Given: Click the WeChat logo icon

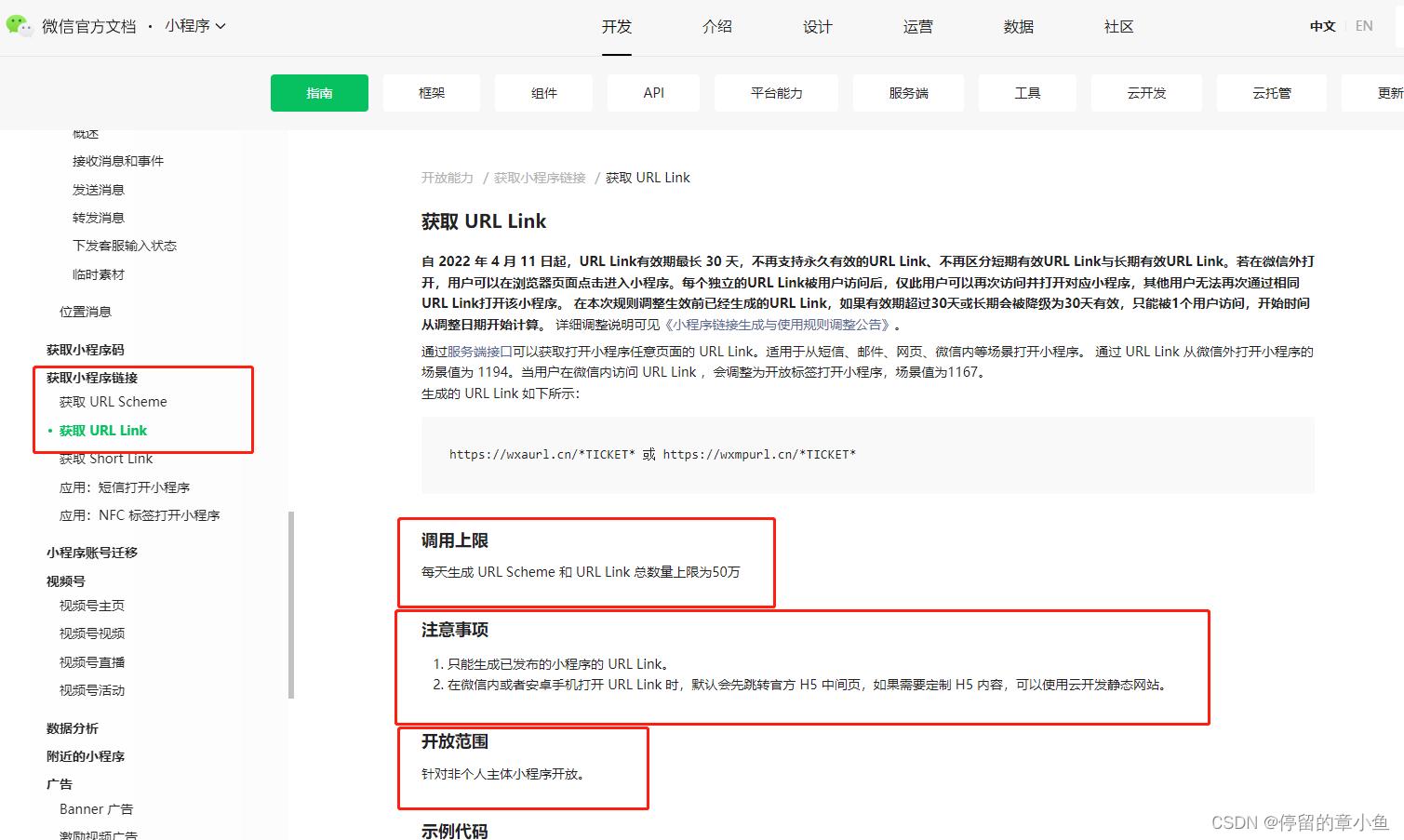Looking at the screenshot, I should point(18,26).
